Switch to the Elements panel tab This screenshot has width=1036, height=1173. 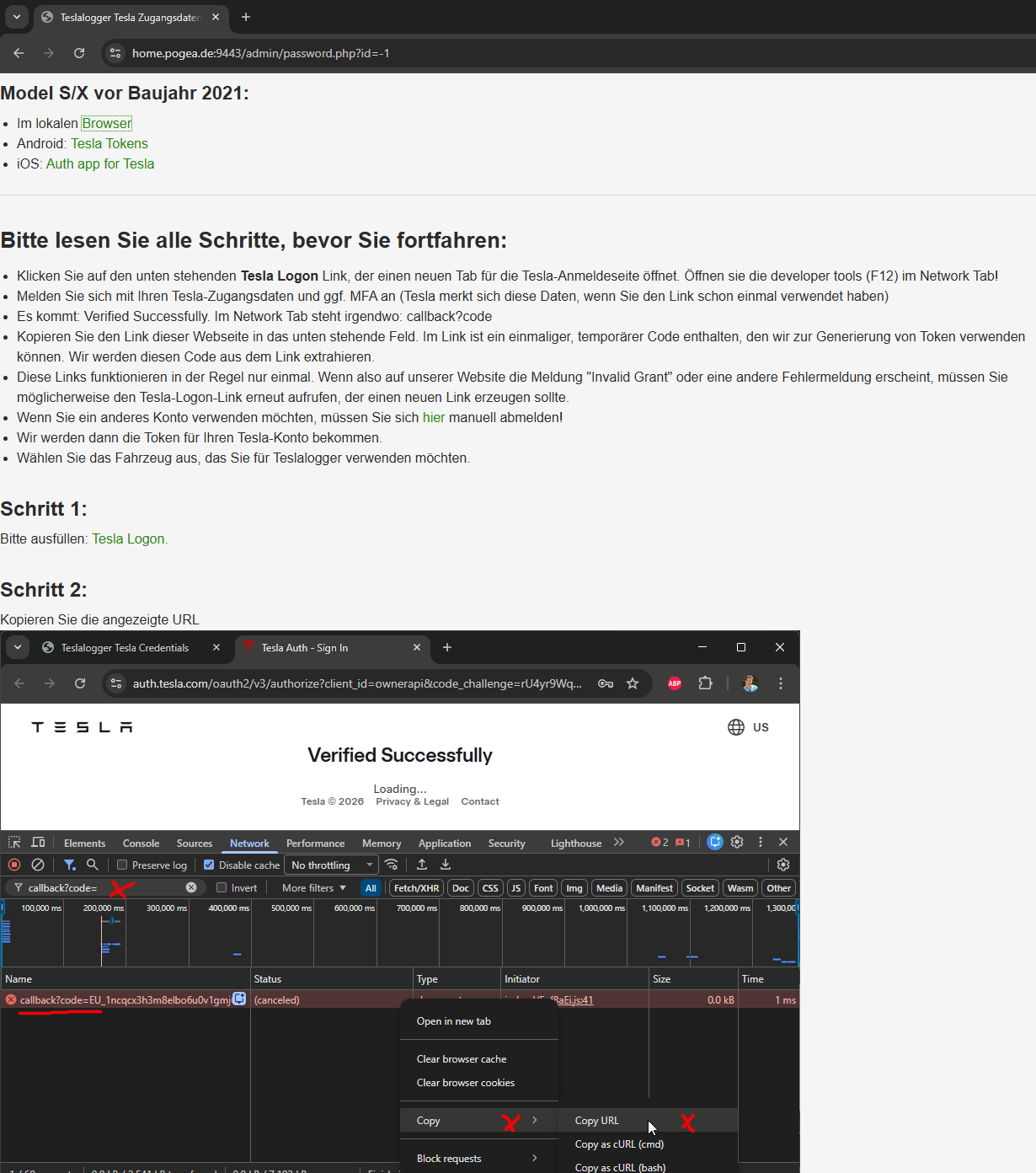point(84,843)
